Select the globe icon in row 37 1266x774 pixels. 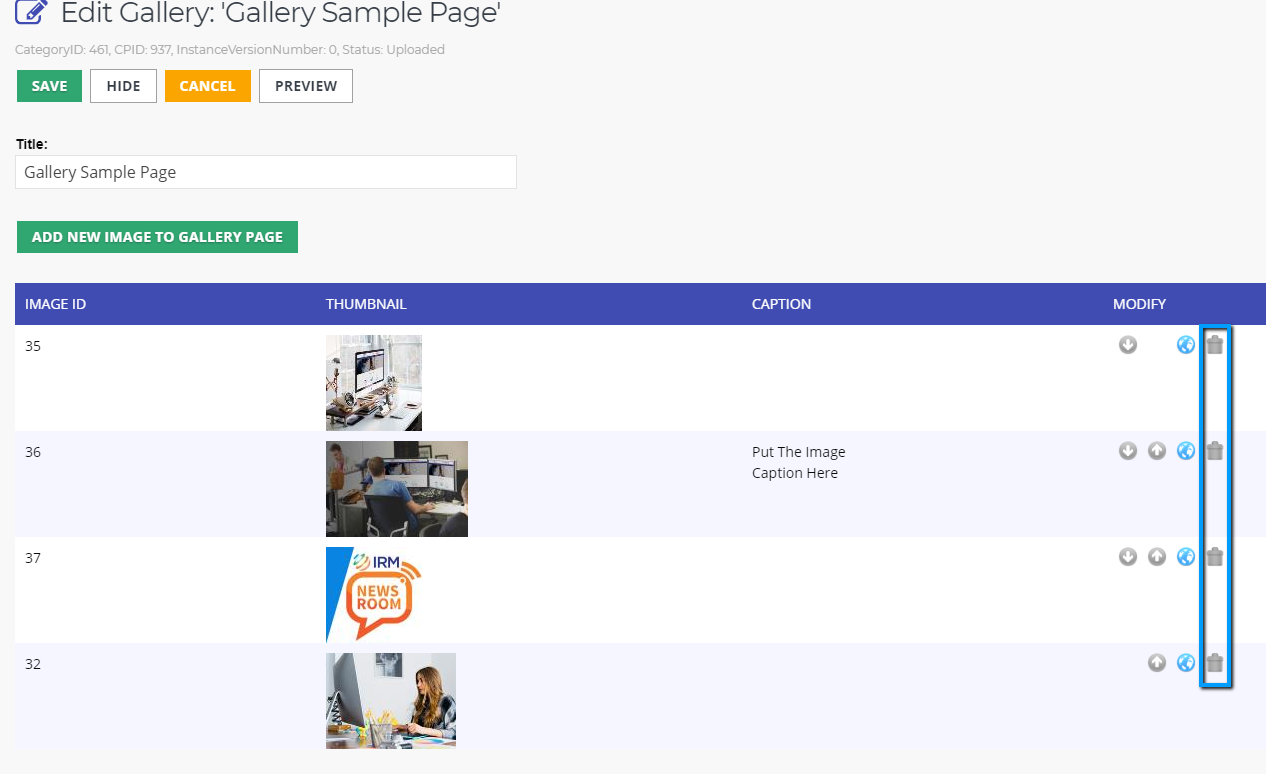click(x=1186, y=557)
